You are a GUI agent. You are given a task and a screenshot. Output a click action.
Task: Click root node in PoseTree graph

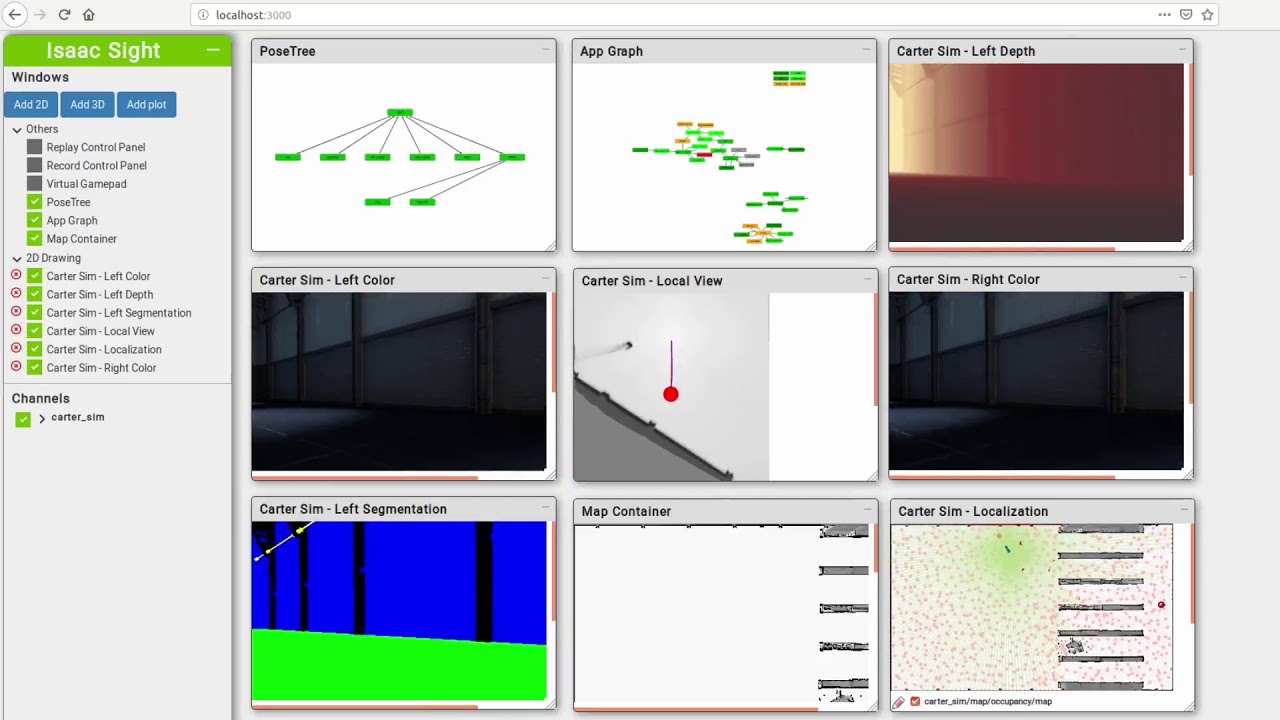400,112
